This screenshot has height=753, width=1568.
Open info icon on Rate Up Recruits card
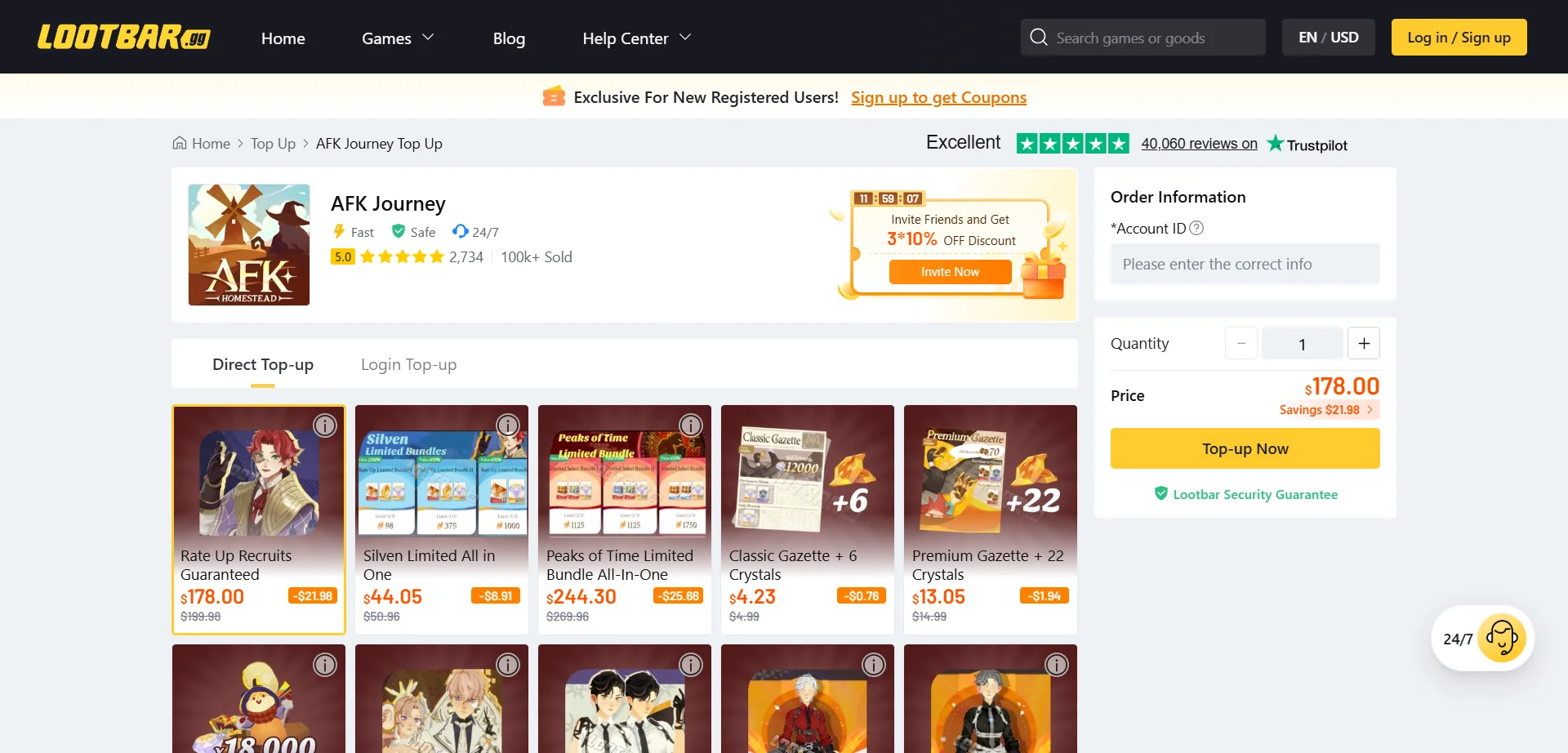click(325, 426)
